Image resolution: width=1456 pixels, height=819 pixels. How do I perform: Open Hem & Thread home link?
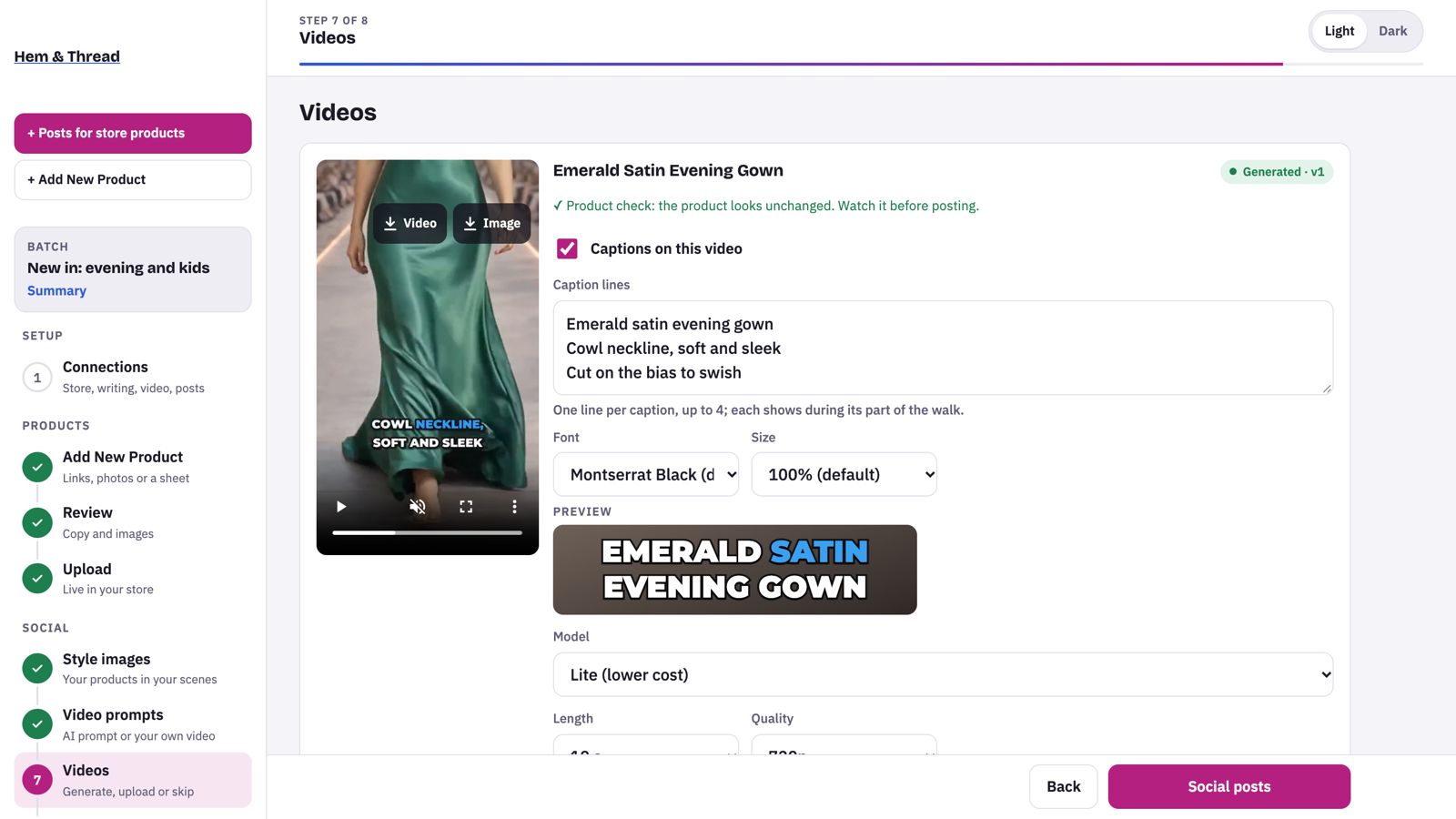coord(67,56)
